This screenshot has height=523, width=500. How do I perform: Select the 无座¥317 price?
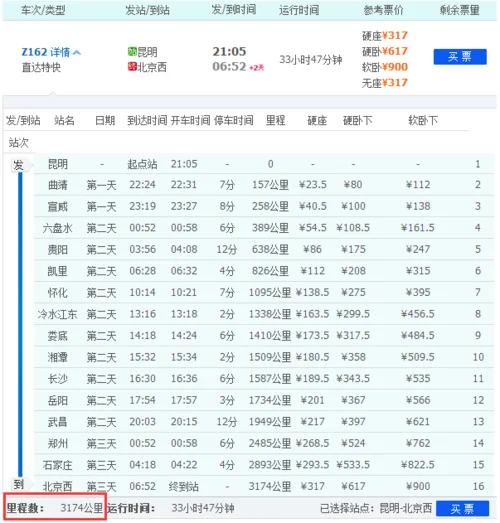(x=385, y=82)
